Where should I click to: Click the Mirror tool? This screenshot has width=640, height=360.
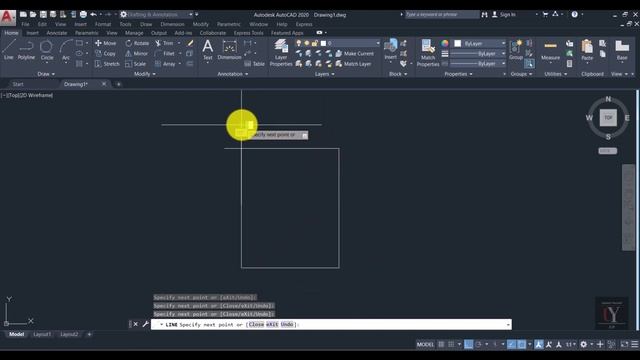click(x=136, y=53)
